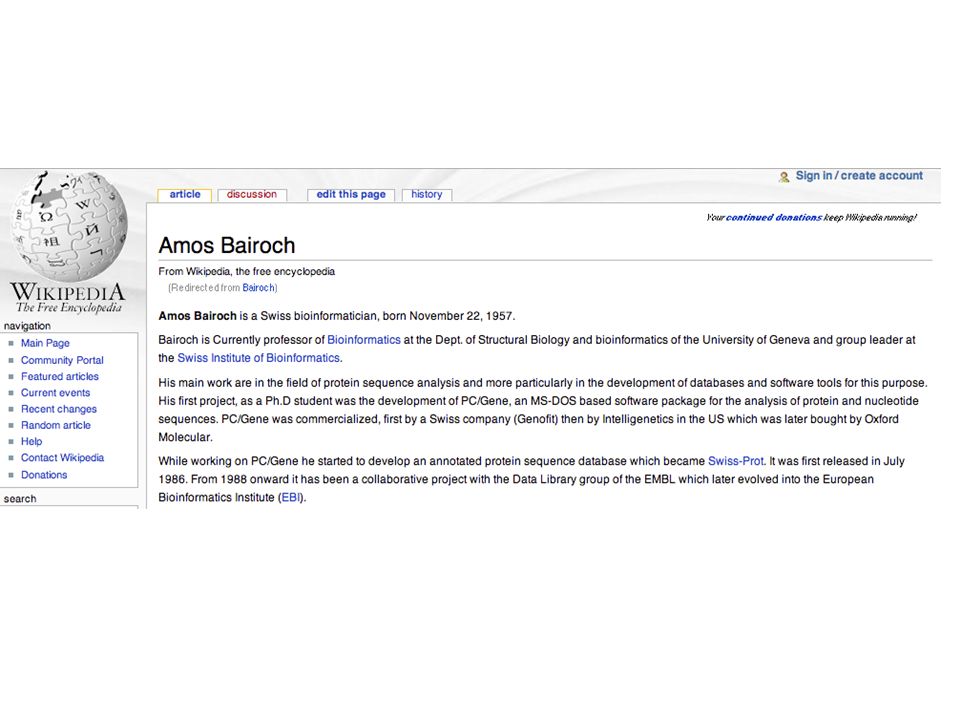960x720 pixels.
Task: Click 'From Wikipedia, the free encyclopedia' text
Action: click(246, 271)
